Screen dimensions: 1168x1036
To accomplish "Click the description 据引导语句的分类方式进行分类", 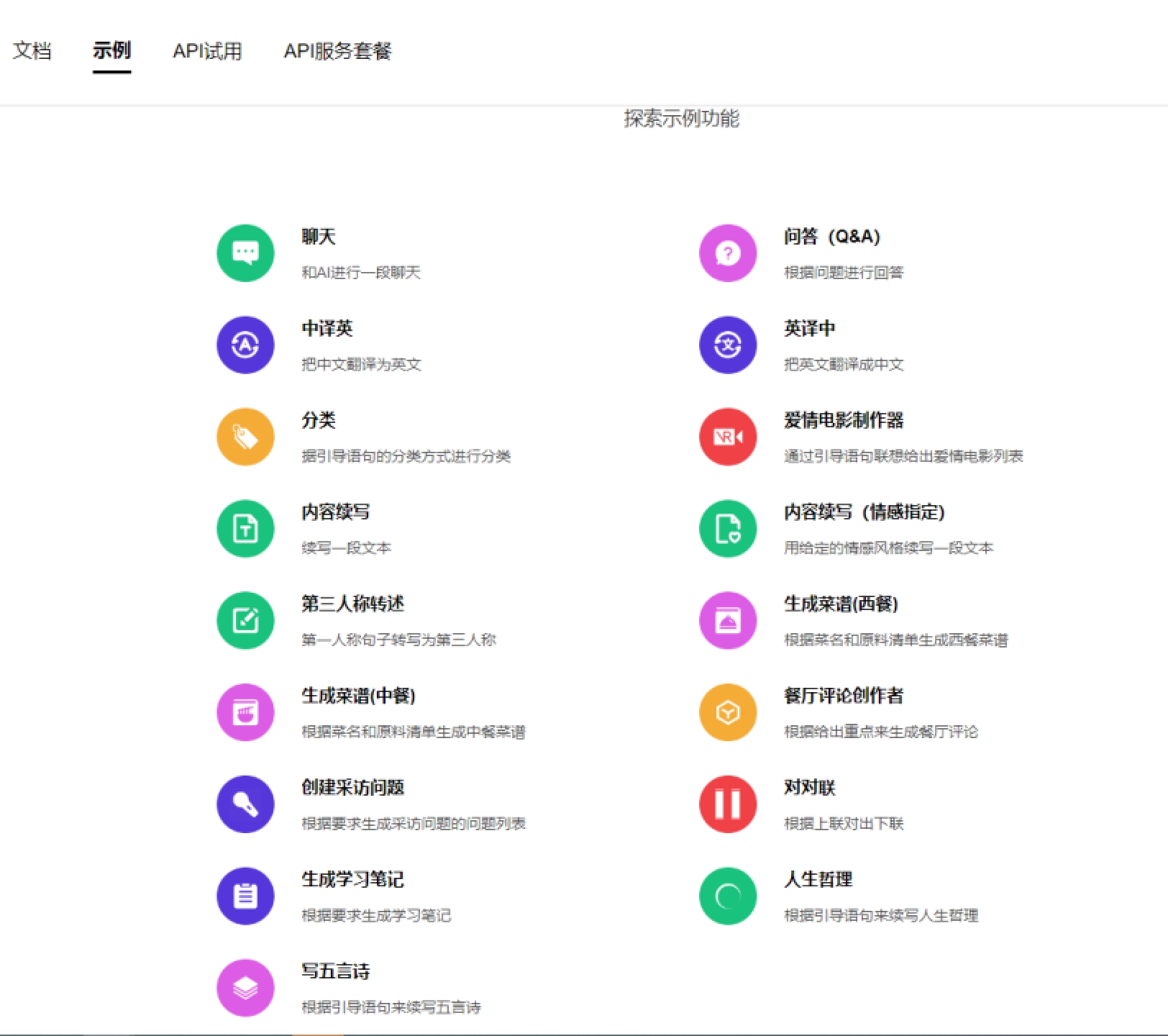I will click(x=406, y=456).
